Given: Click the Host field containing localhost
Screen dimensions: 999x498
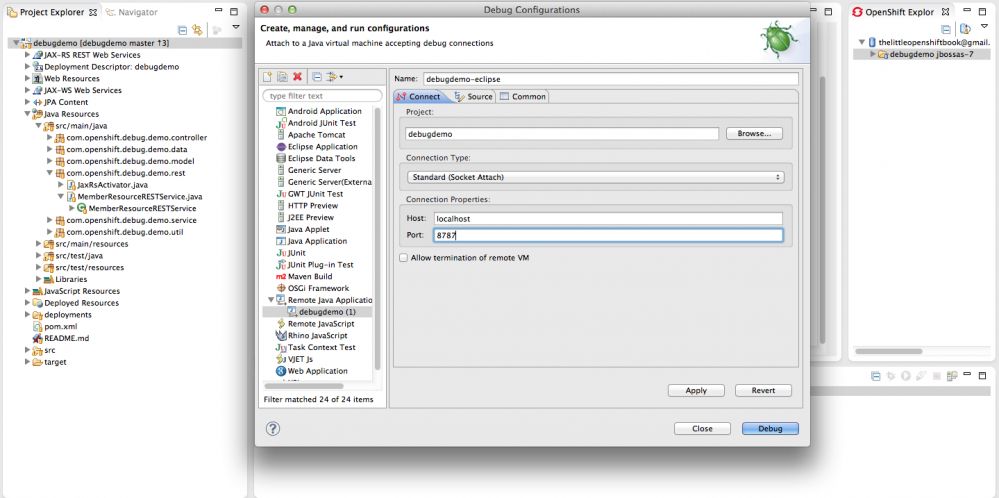Looking at the screenshot, I should pyautogui.click(x=608, y=218).
